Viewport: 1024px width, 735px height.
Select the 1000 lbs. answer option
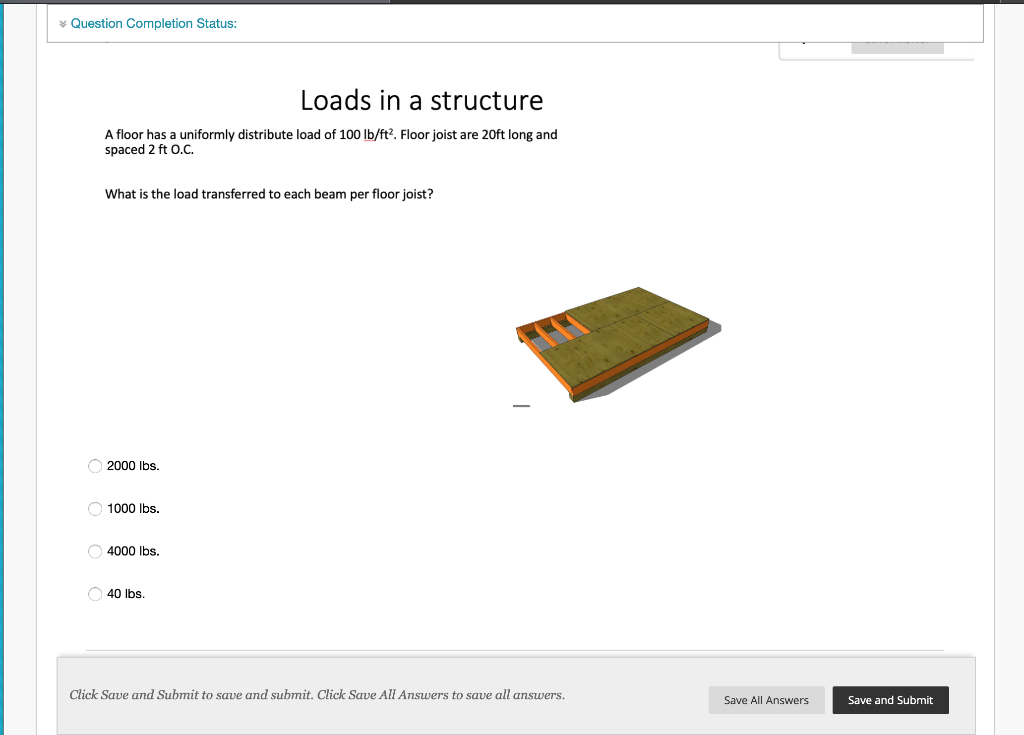pyautogui.click(x=94, y=508)
